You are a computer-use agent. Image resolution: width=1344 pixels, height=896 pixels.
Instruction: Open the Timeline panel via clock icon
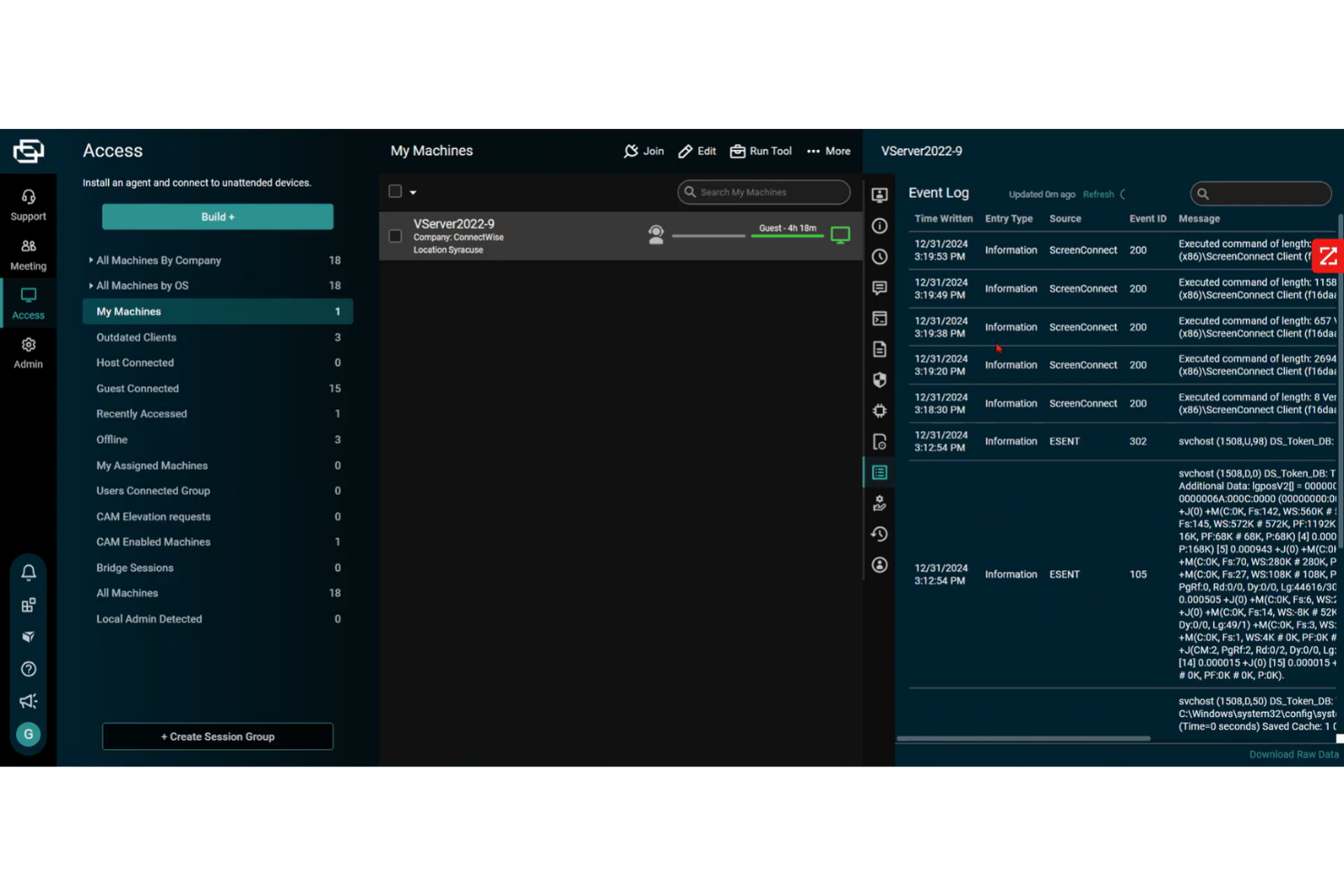coord(879,257)
